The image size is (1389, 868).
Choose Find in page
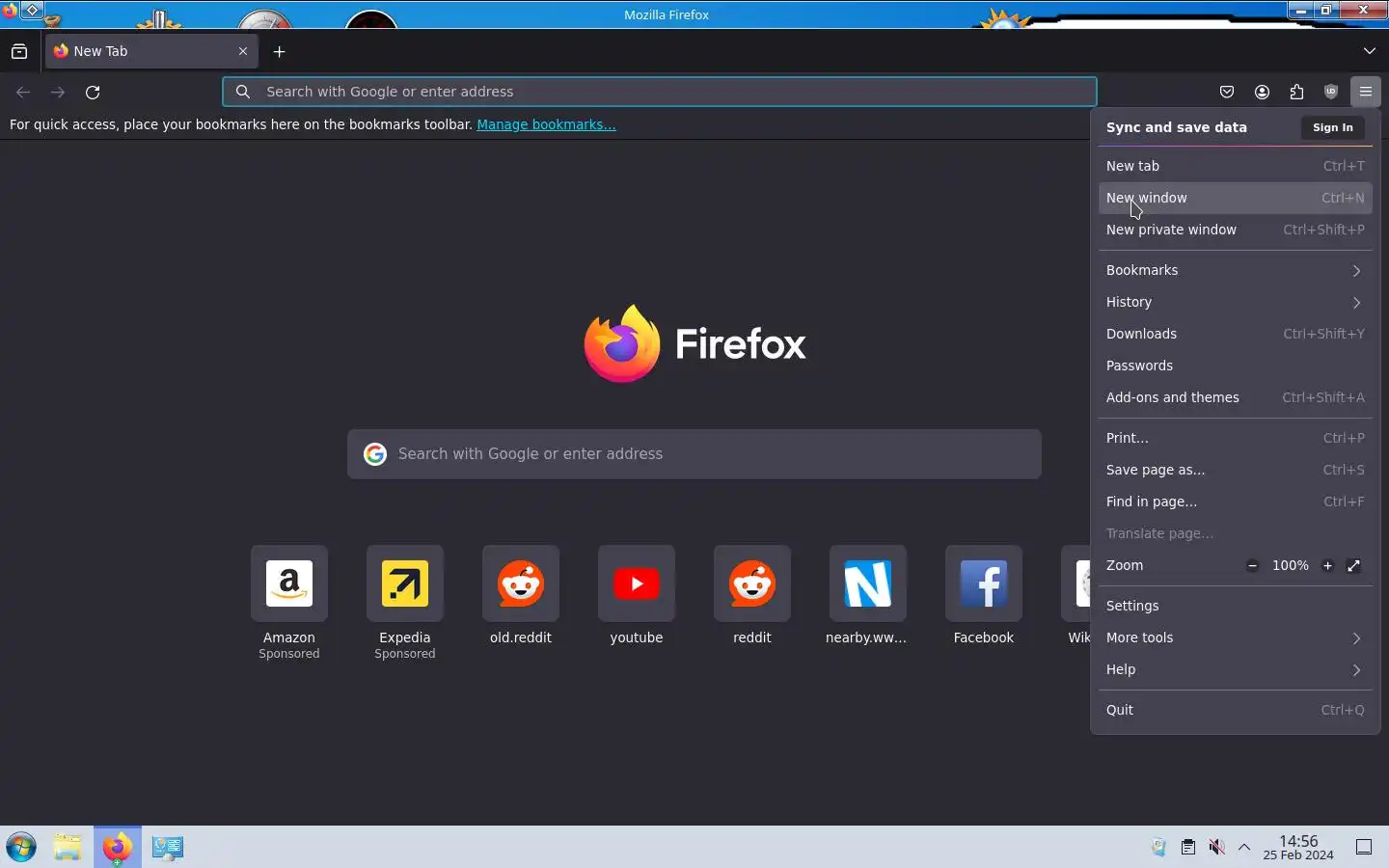pyautogui.click(x=1236, y=502)
